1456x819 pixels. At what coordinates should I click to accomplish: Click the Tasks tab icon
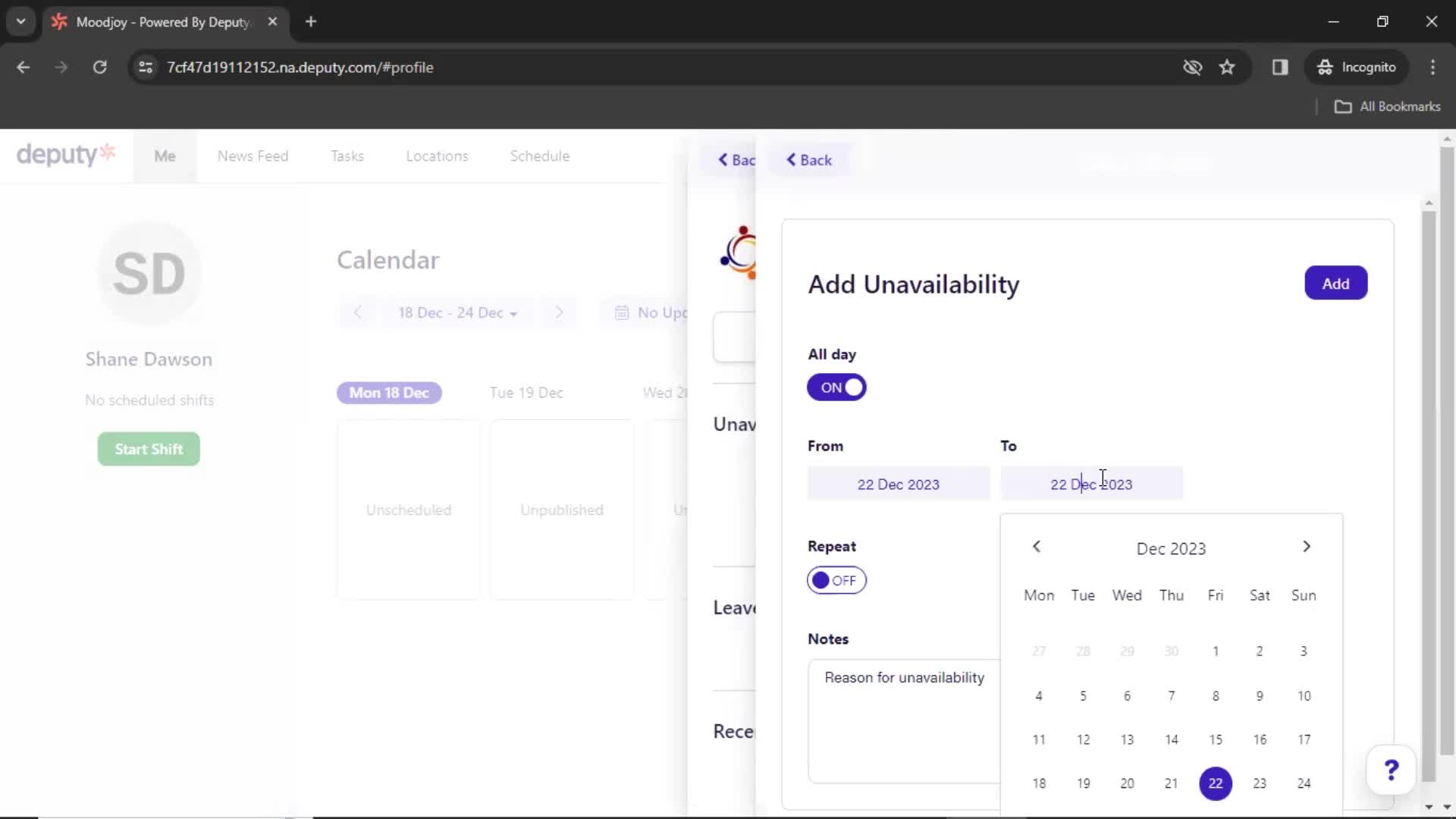coord(347,155)
